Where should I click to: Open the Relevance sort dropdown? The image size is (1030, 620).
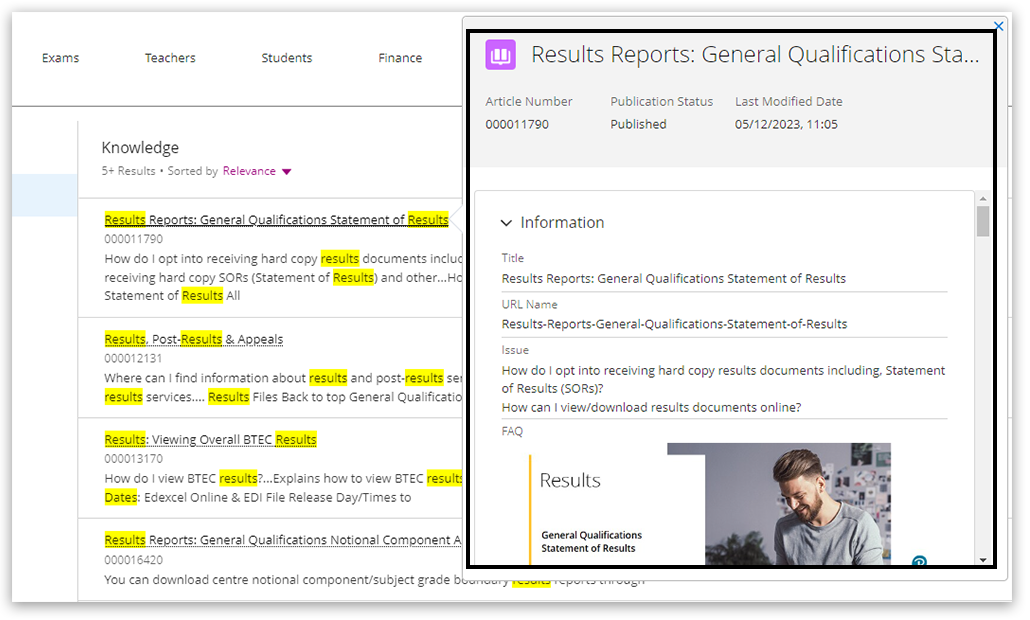click(x=257, y=171)
